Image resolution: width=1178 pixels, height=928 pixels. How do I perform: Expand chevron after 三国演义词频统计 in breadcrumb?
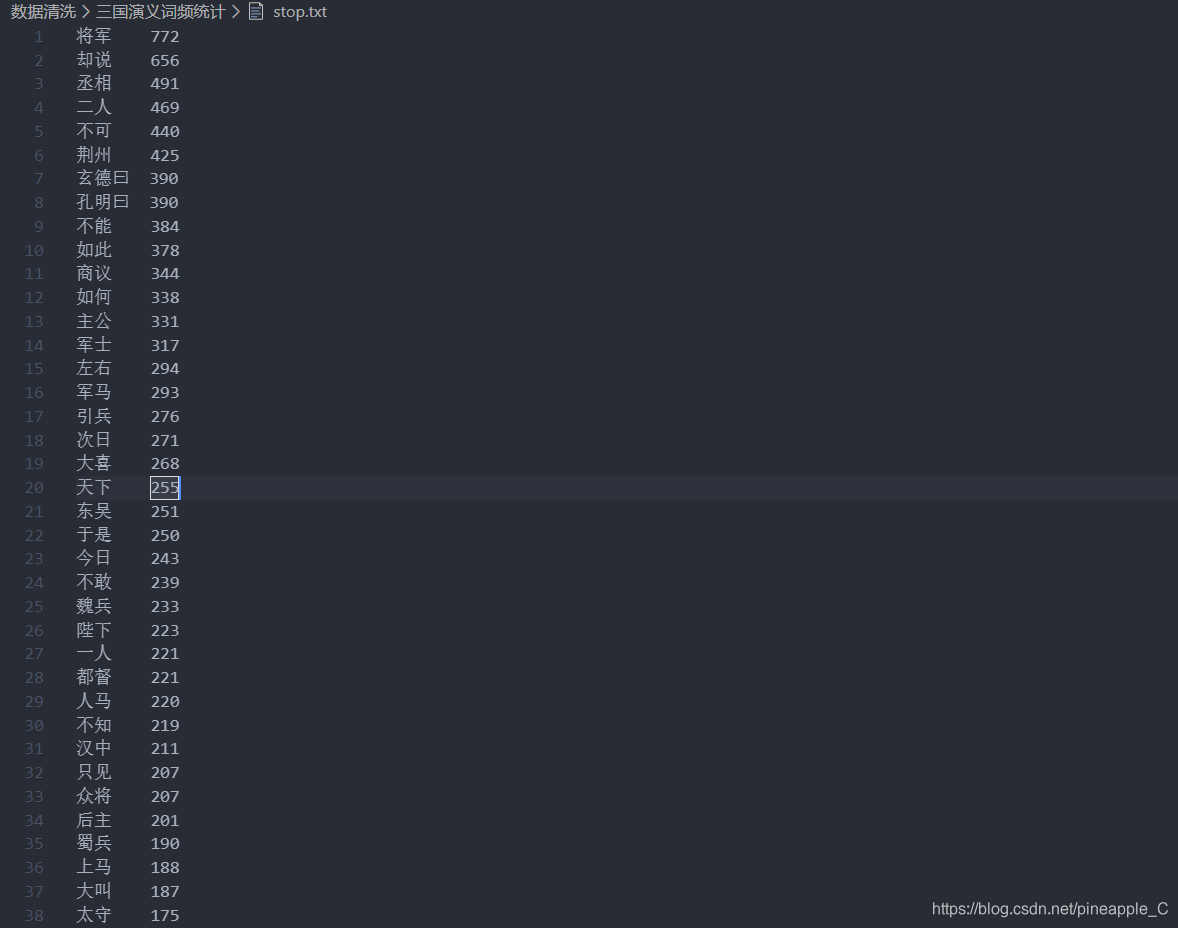235,12
